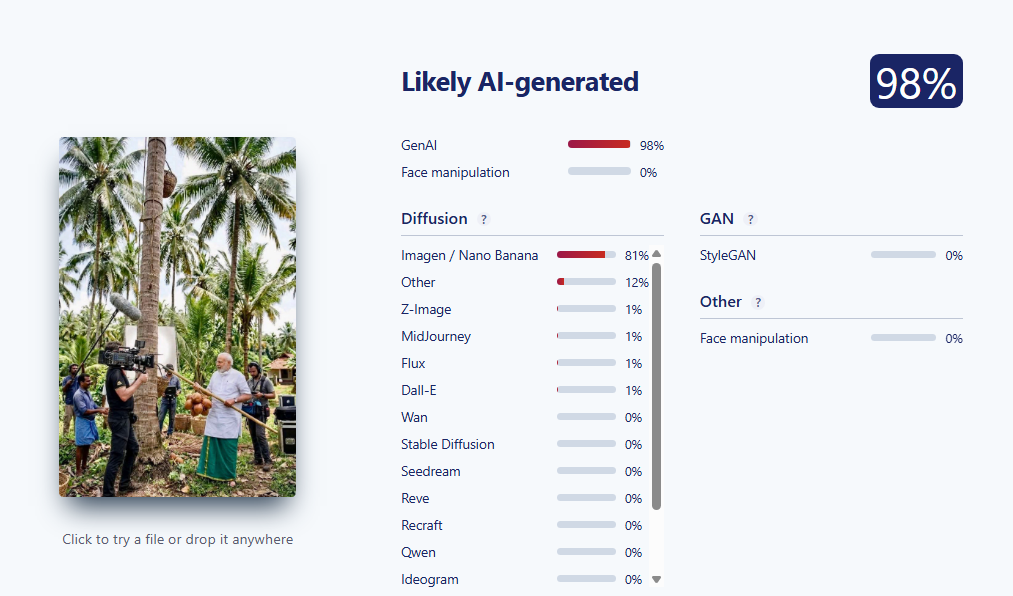This screenshot has height=596, width=1013.
Task: Click the Imagen / Nano Banana score bar
Action: (586, 255)
